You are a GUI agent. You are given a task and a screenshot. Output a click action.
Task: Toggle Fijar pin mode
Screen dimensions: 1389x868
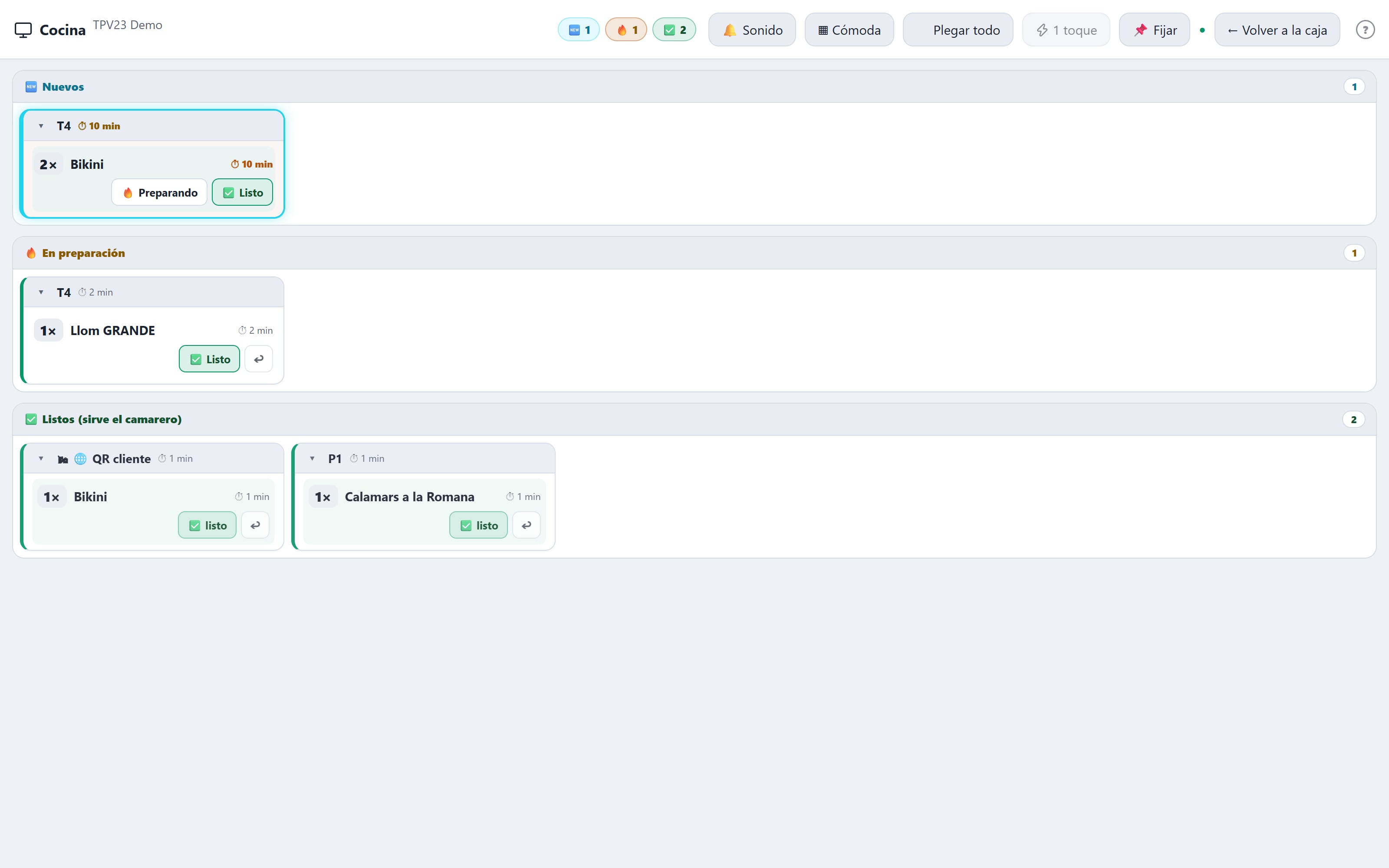click(x=1154, y=30)
